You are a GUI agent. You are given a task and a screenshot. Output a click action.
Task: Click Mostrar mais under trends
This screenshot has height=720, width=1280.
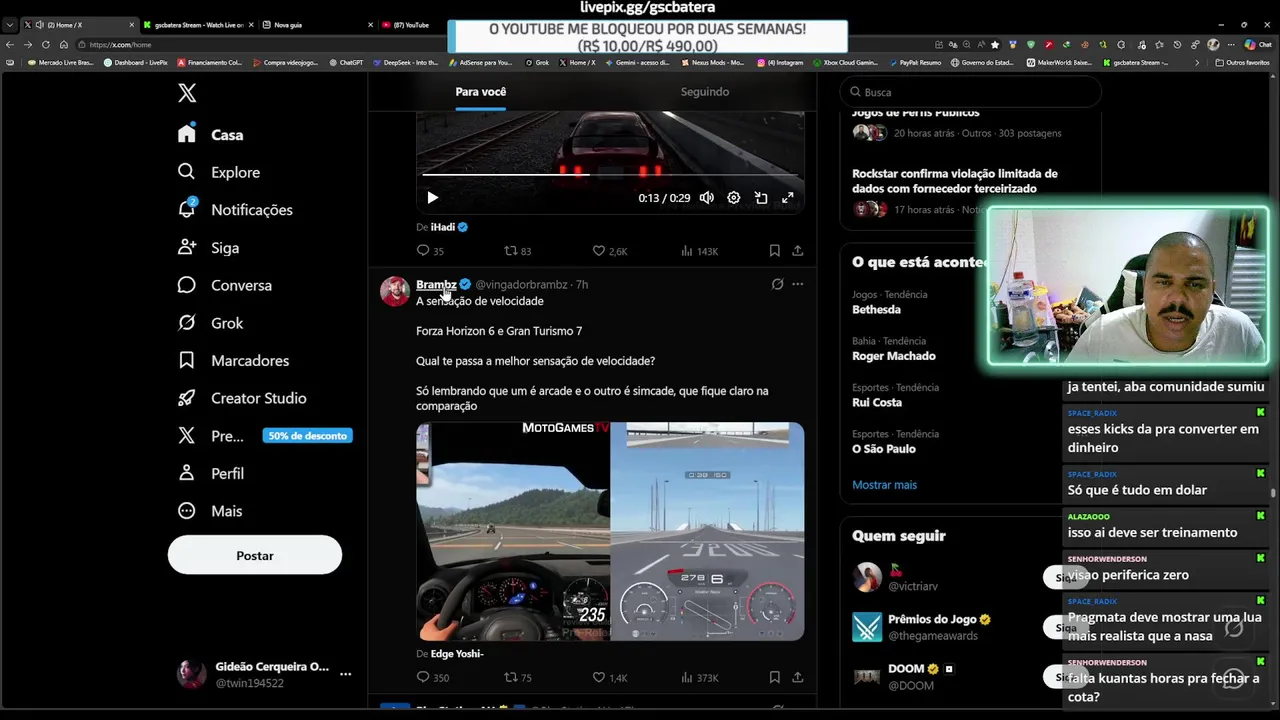[884, 485]
